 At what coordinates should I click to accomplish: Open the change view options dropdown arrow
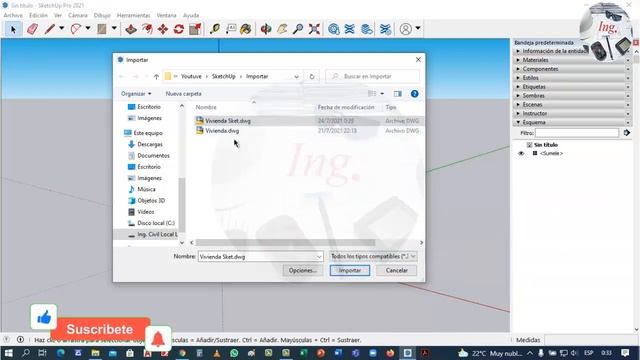coord(382,94)
